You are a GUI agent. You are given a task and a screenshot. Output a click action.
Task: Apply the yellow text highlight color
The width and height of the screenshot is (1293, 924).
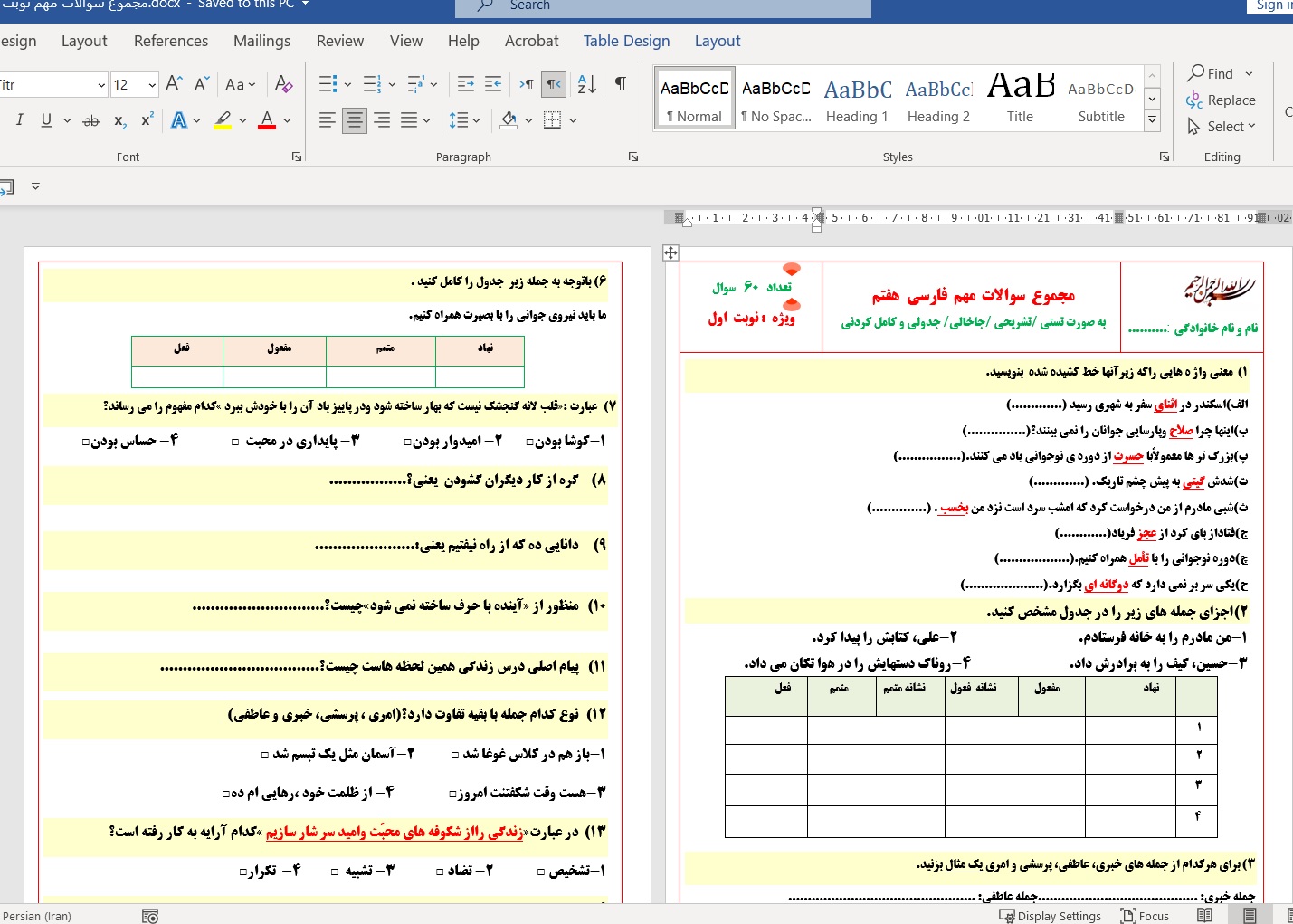click(x=223, y=120)
